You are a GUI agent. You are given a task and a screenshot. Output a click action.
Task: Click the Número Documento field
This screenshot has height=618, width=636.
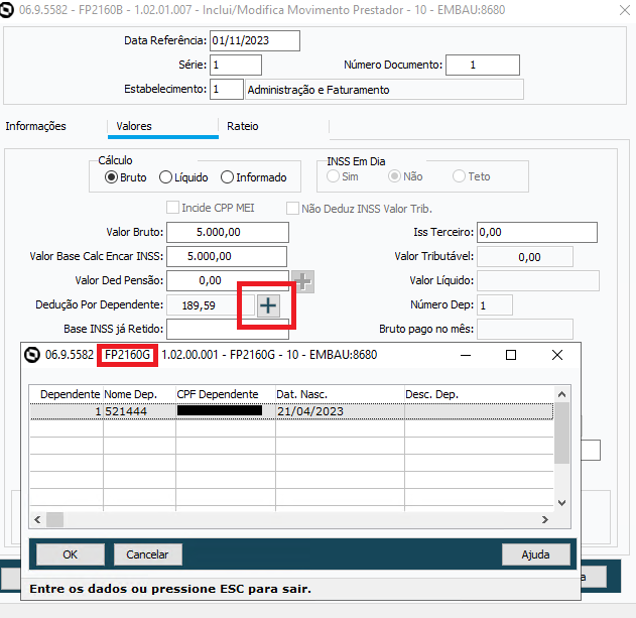(x=483, y=65)
